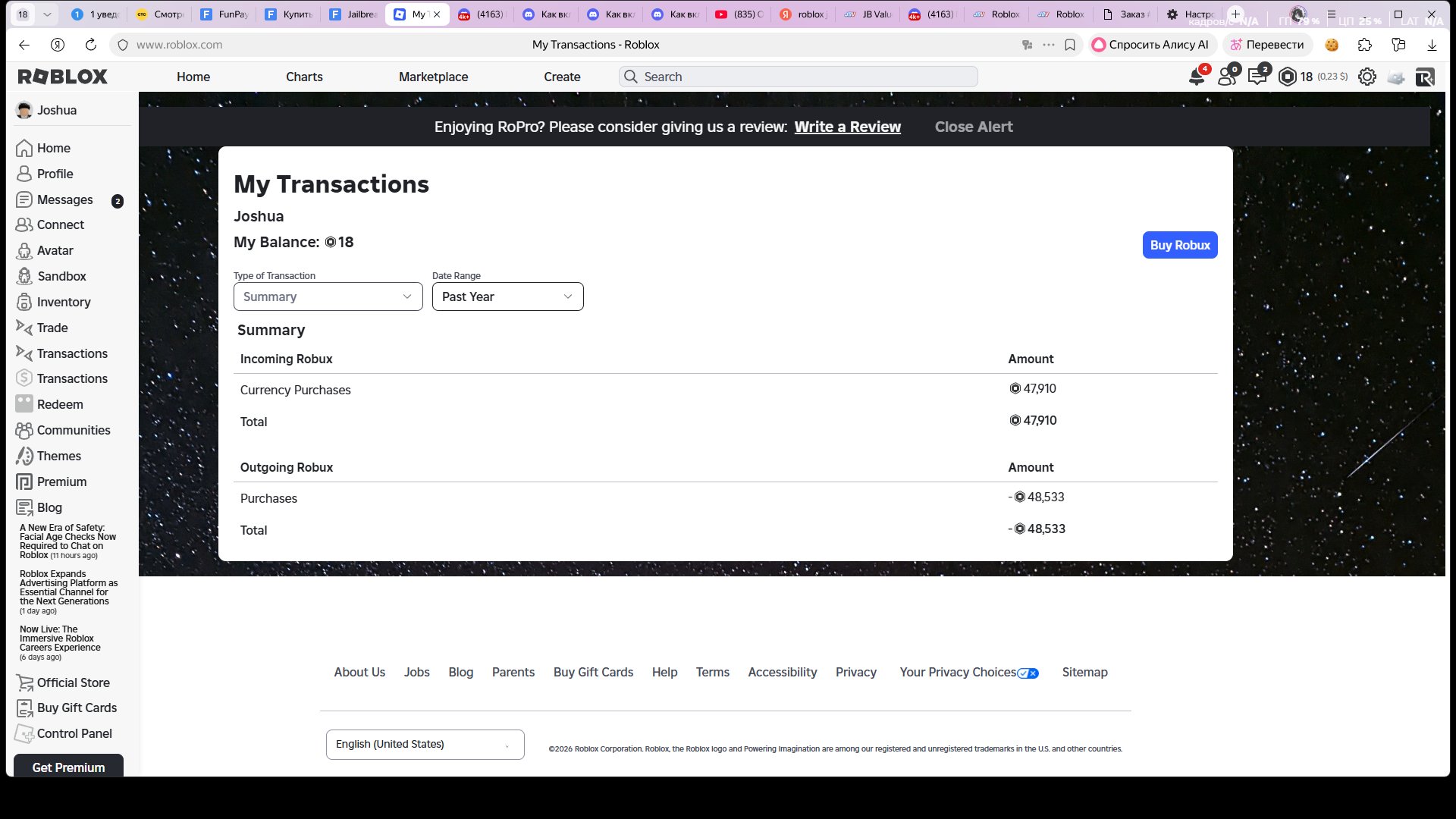This screenshot has width=1456, height=819.
Task: Switch to the FunPay browser tab
Action: point(224,14)
